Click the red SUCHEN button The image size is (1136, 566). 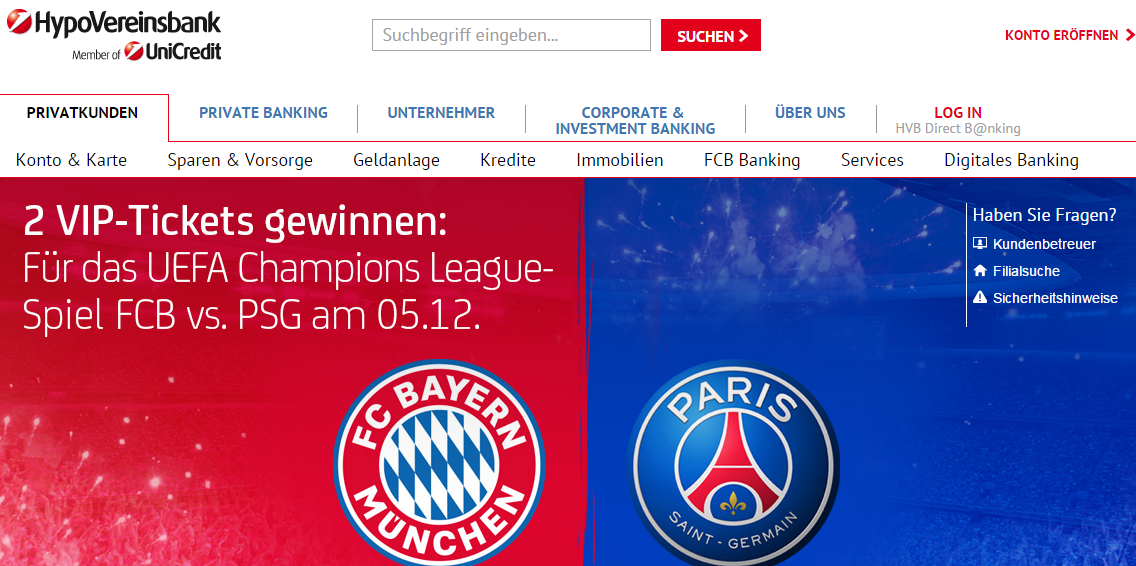pos(711,35)
